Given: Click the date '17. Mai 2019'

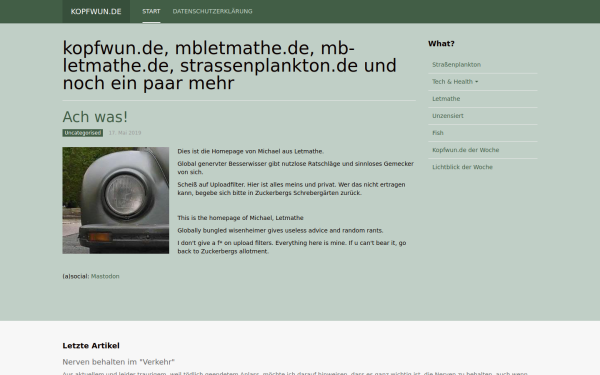Looking at the screenshot, I should [x=125, y=133].
